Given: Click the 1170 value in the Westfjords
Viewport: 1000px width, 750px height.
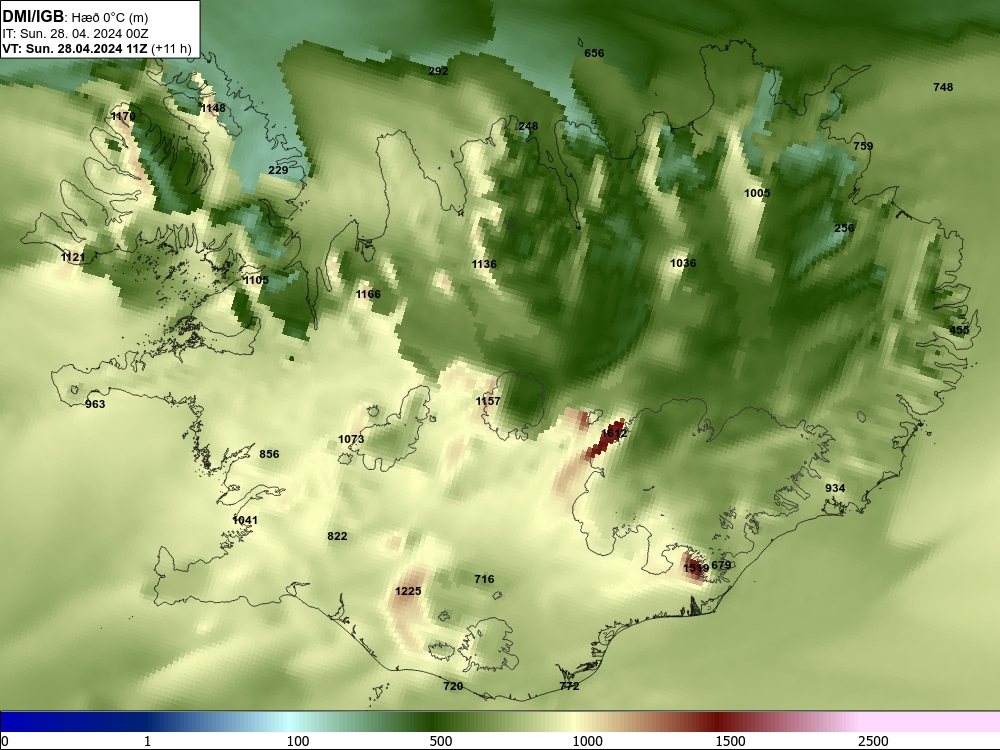Looking at the screenshot, I should [123, 116].
